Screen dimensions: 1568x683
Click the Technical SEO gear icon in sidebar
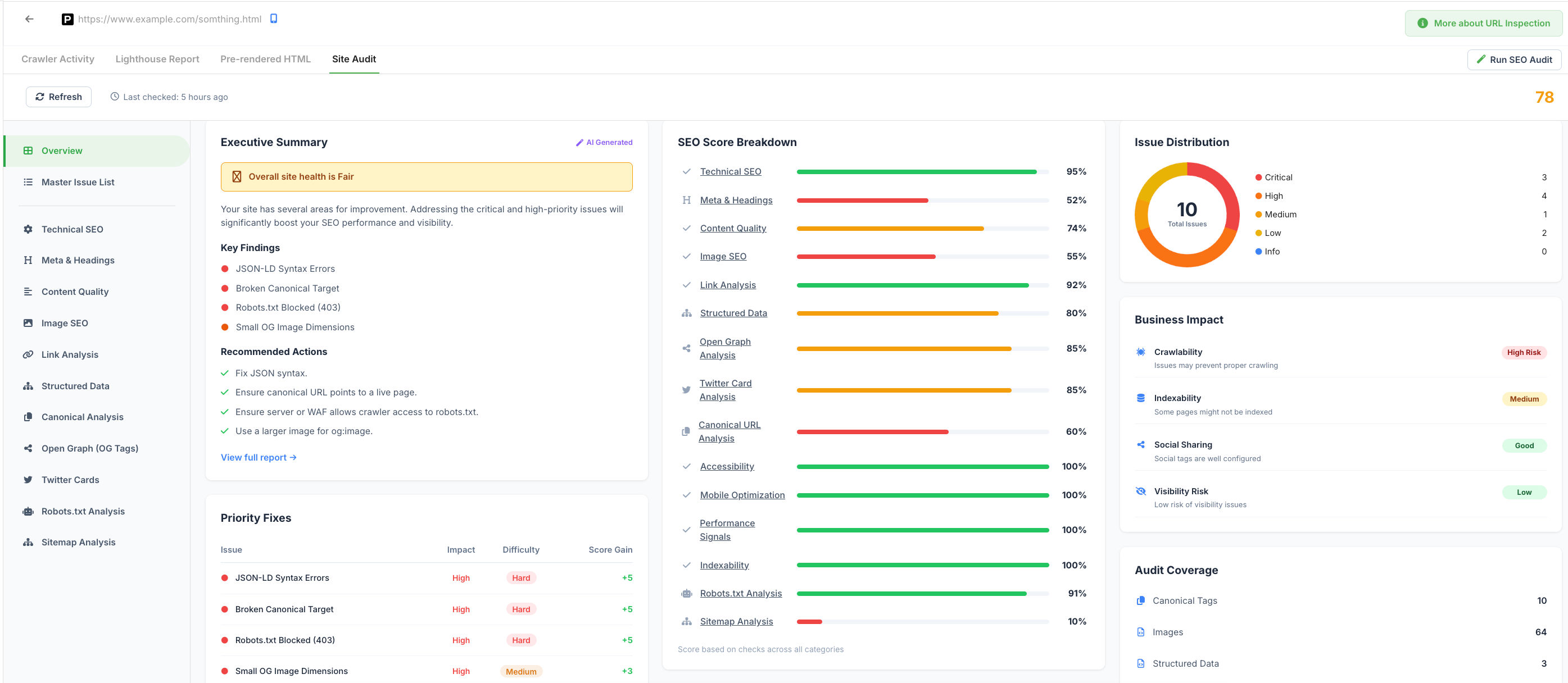pyautogui.click(x=28, y=229)
